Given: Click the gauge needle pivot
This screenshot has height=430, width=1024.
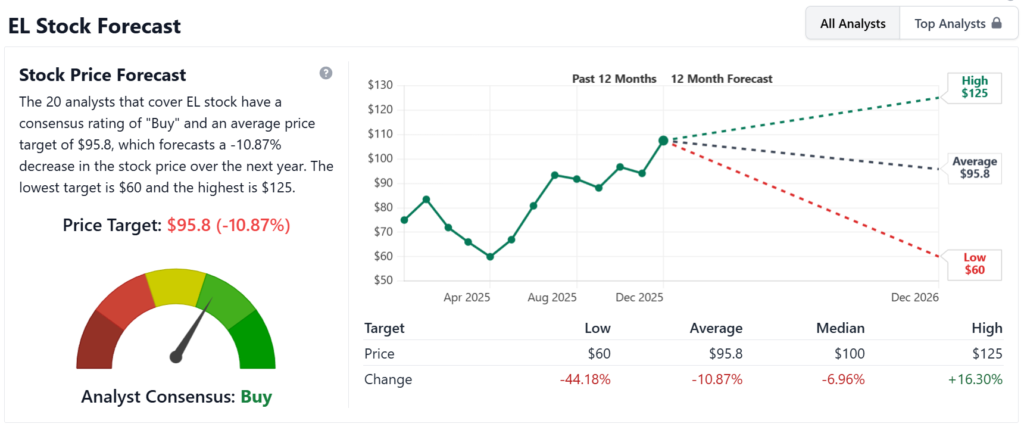Looking at the screenshot, I should pos(177,355).
